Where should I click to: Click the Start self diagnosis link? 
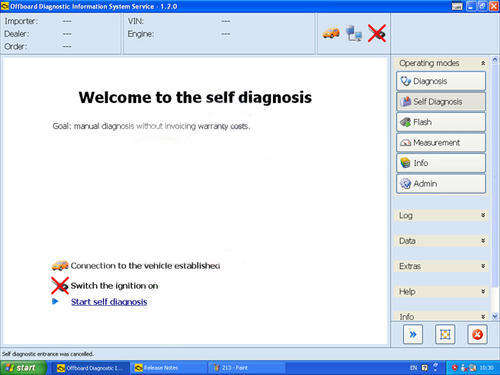[x=109, y=302]
